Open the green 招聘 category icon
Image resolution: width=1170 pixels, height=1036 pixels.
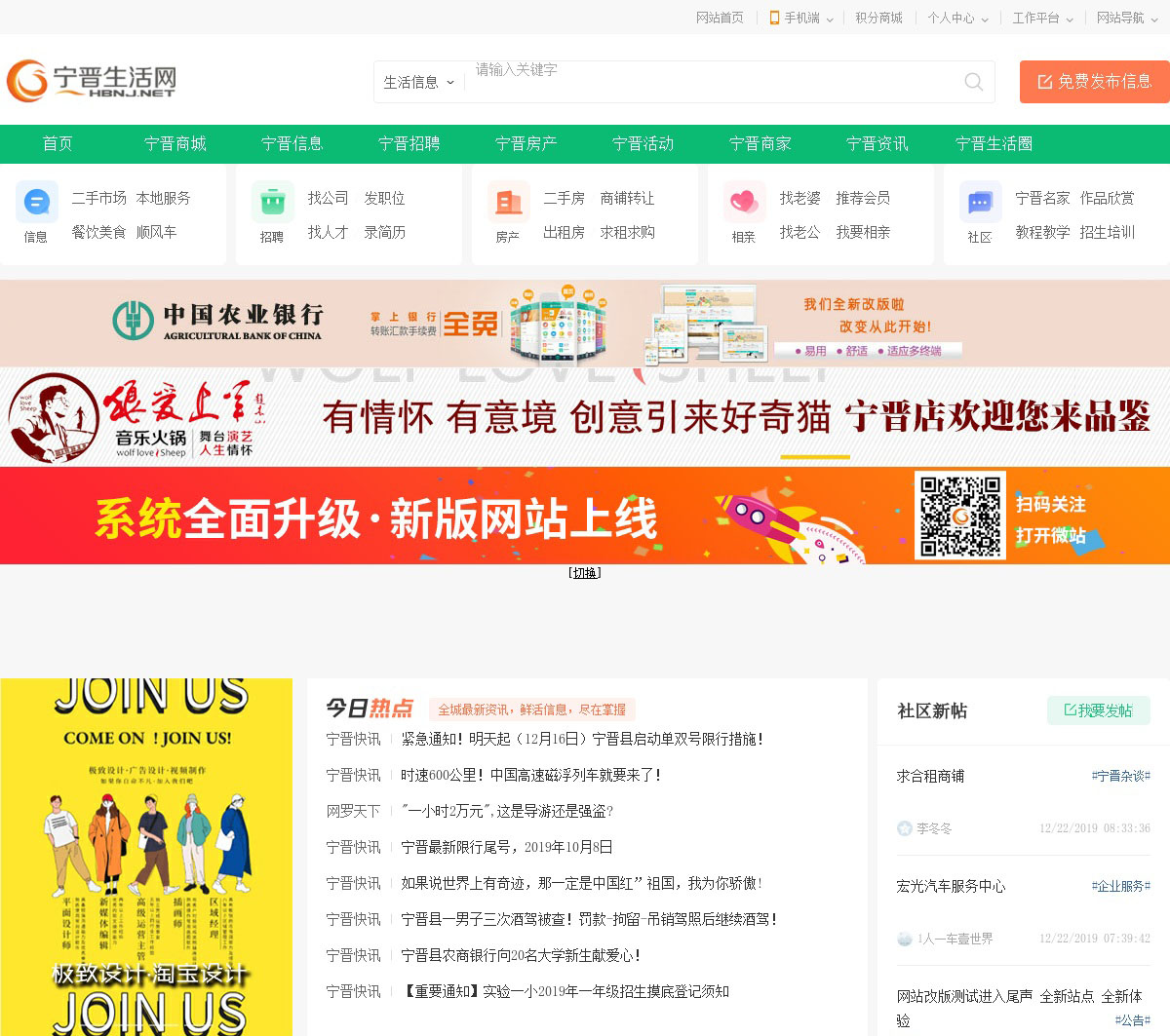point(272,202)
